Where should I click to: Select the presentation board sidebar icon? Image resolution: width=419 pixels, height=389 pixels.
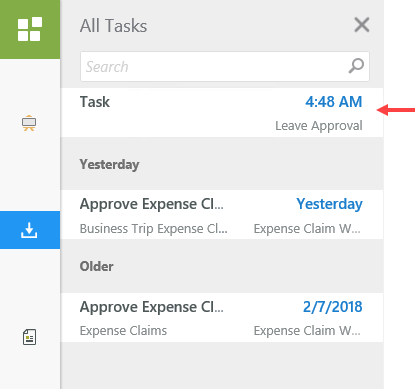[29, 123]
